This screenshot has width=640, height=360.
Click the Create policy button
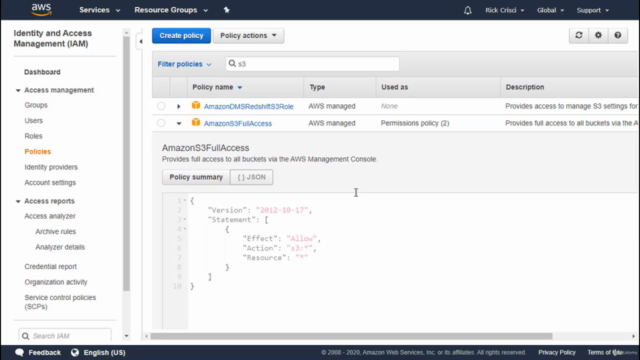[181, 36]
